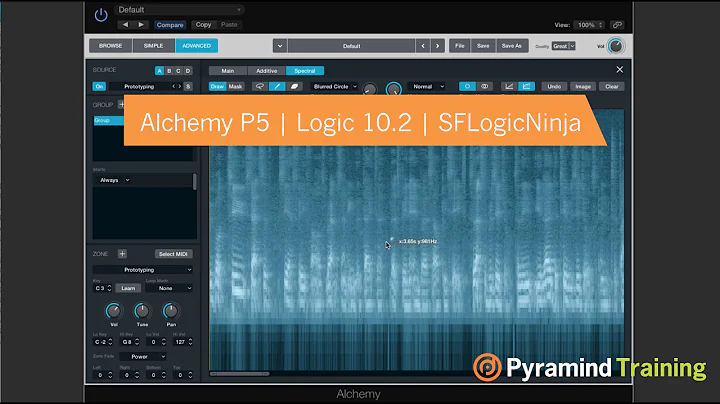This screenshot has height=404, width=720.
Task: Click the Copy button
Action: click(203, 25)
